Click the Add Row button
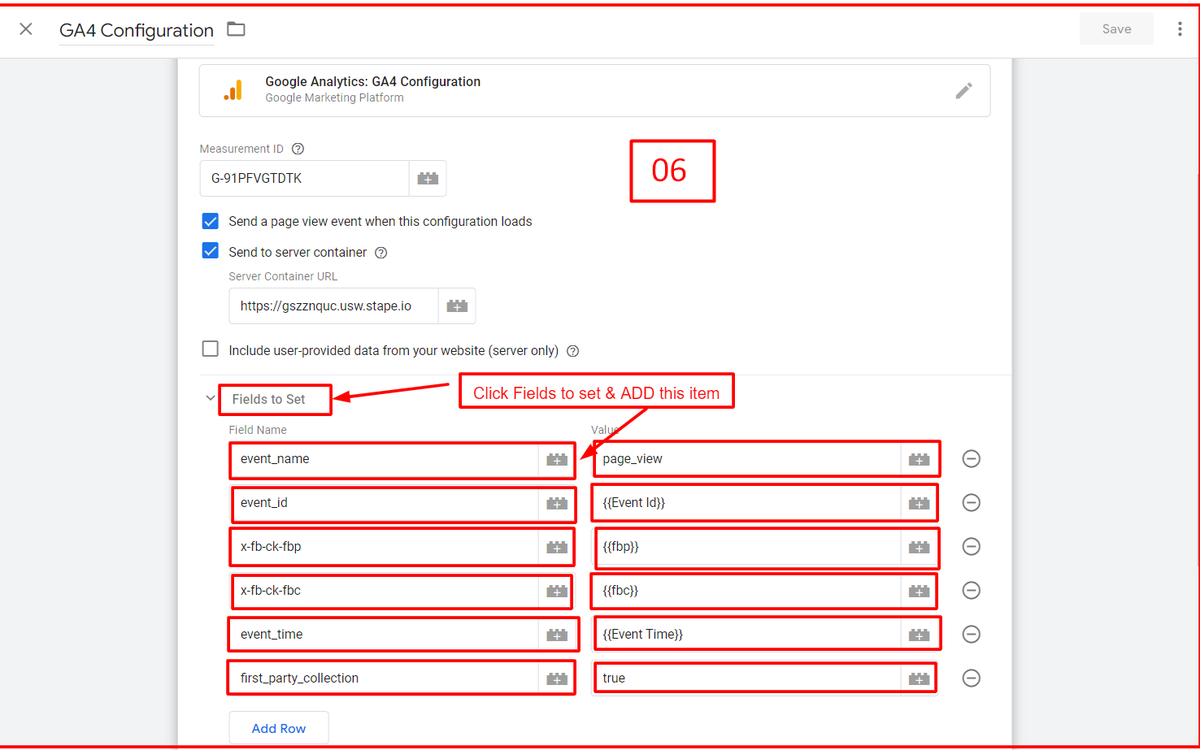This screenshot has height=750, width=1200. 279,728
